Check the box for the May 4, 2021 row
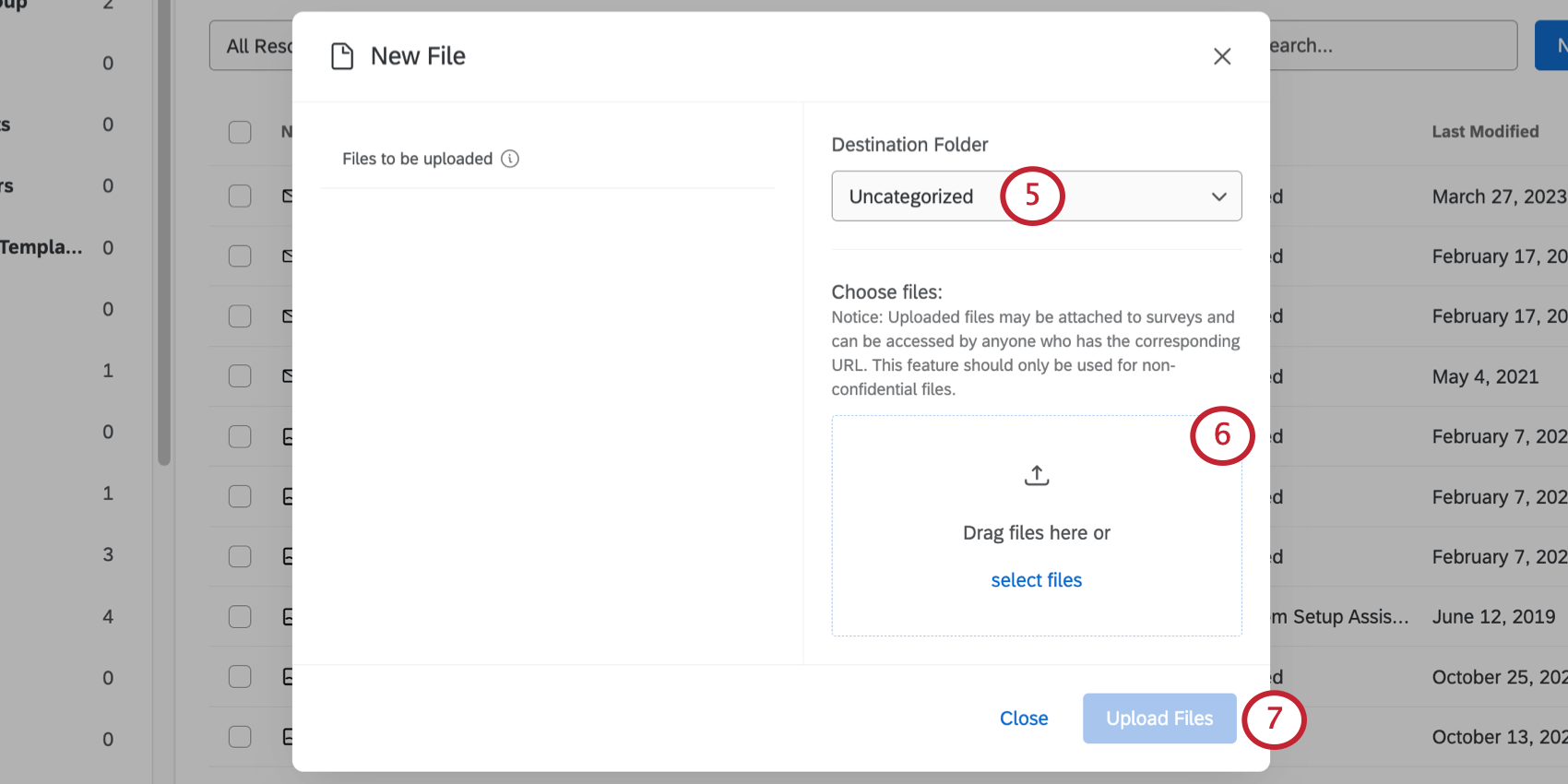 (x=240, y=376)
